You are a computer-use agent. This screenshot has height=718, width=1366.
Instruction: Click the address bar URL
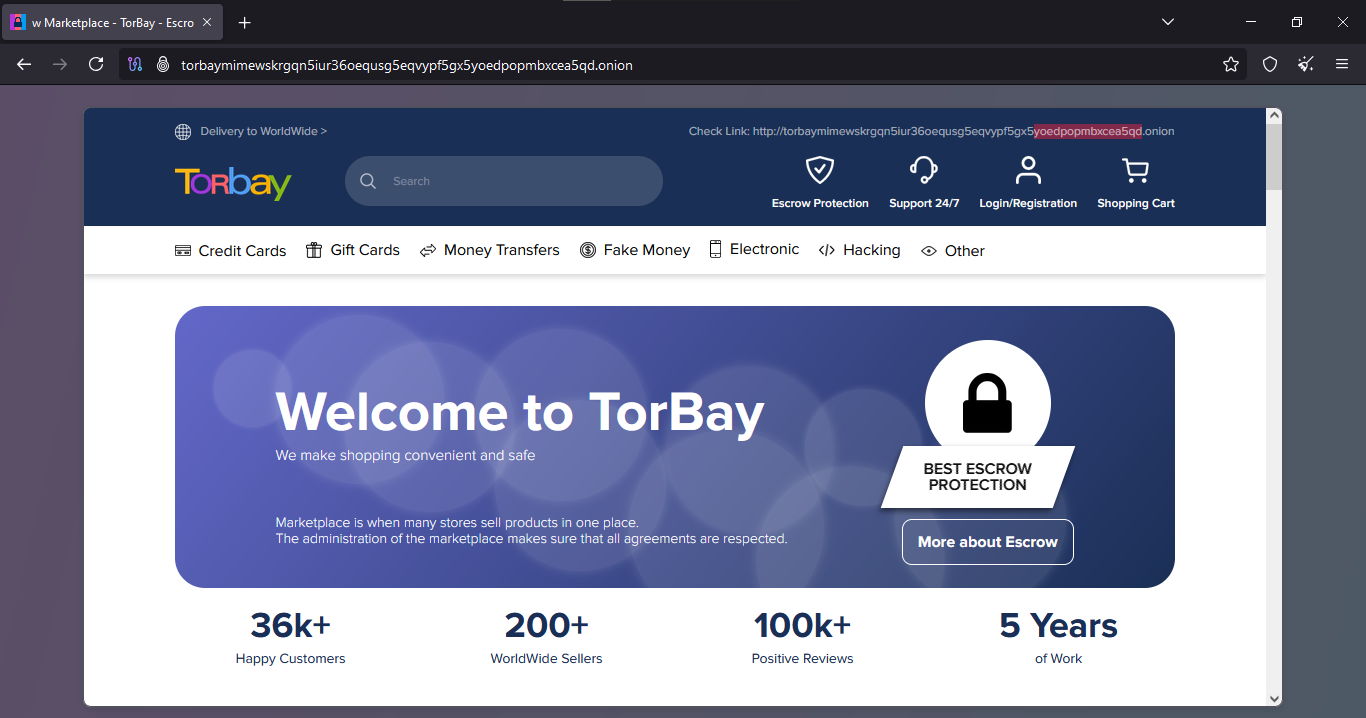tap(407, 65)
